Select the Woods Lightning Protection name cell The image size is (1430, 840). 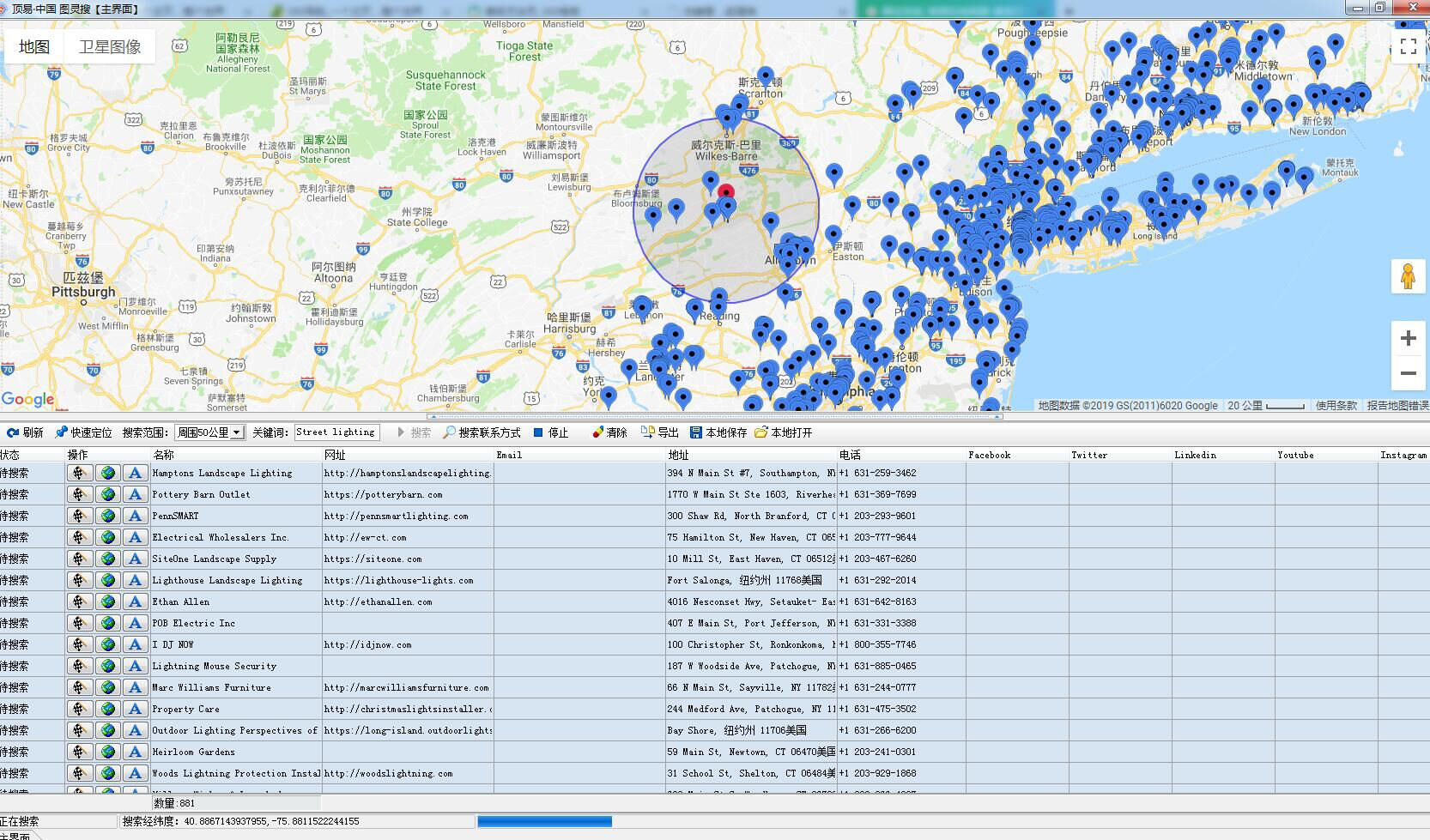tap(236, 773)
